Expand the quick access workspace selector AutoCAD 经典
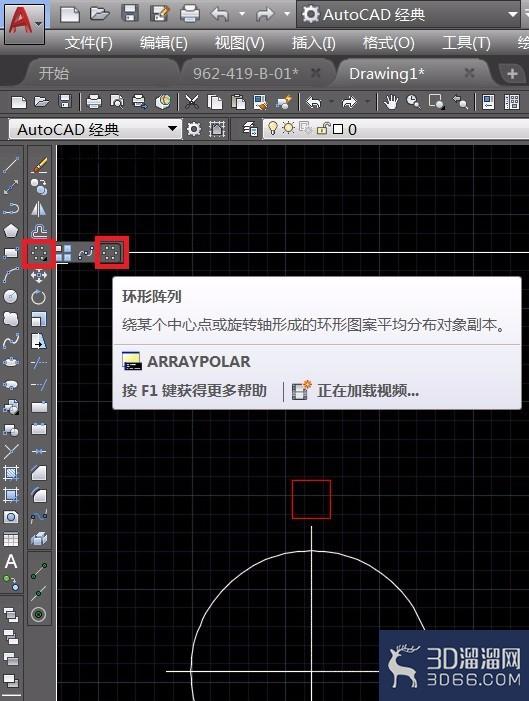Image resolution: width=529 pixels, height=701 pixels. pos(409,14)
